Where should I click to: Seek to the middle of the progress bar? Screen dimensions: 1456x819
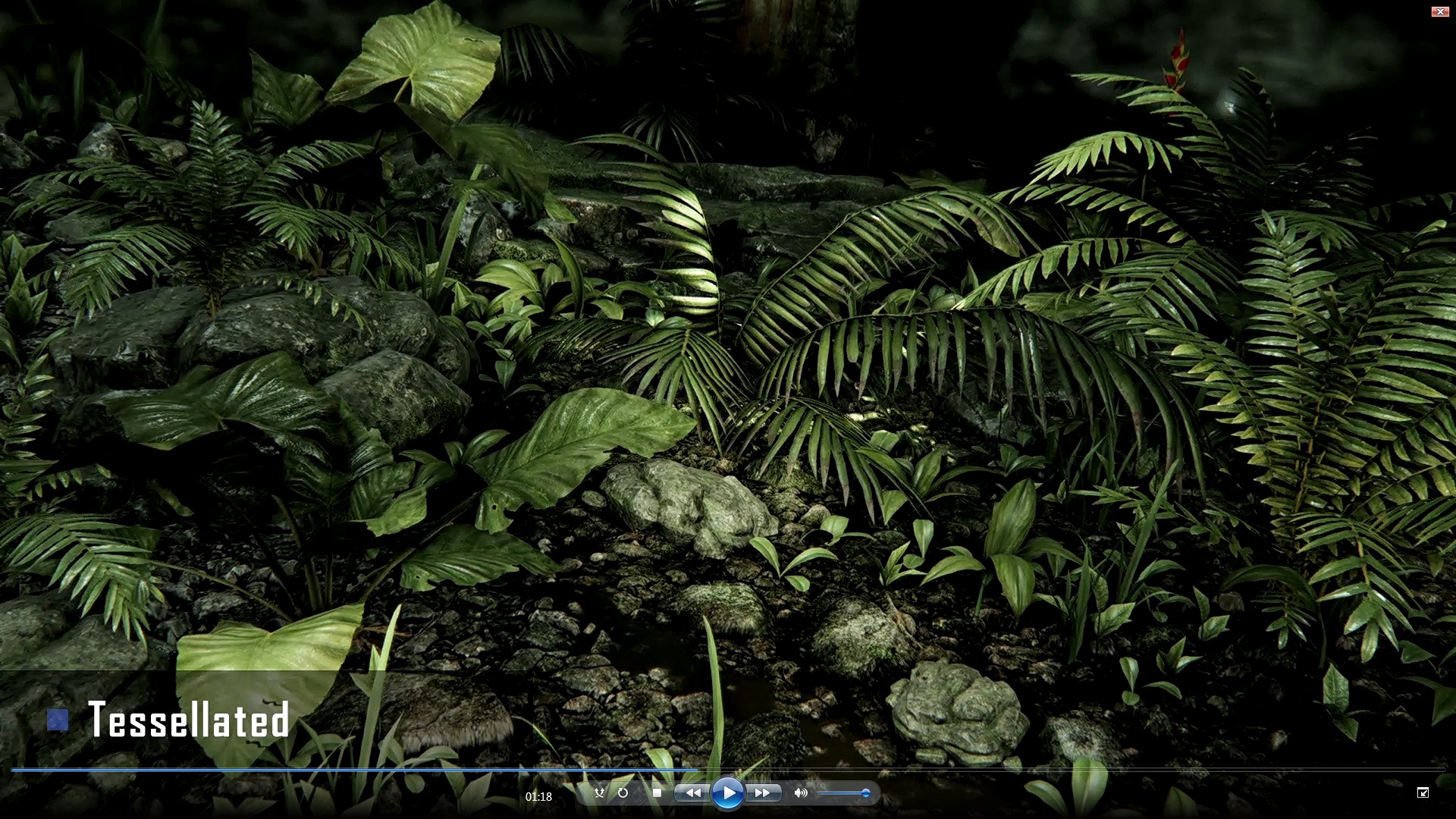pos(728,769)
